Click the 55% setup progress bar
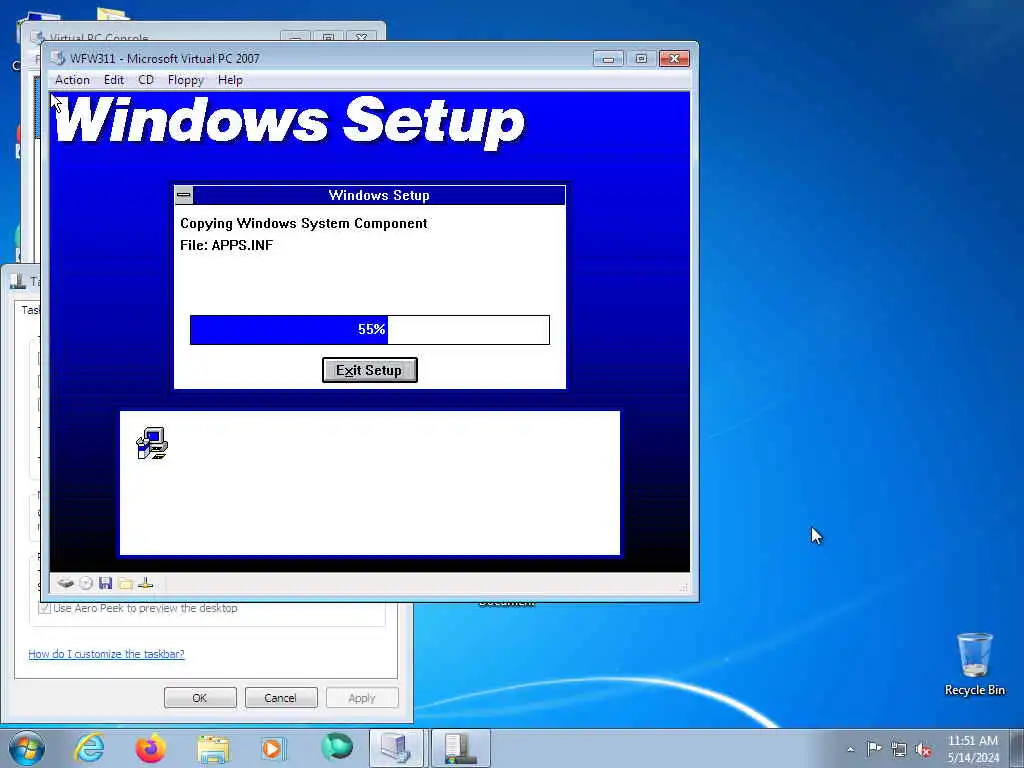This screenshot has height=768, width=1024. coord(370,330)
